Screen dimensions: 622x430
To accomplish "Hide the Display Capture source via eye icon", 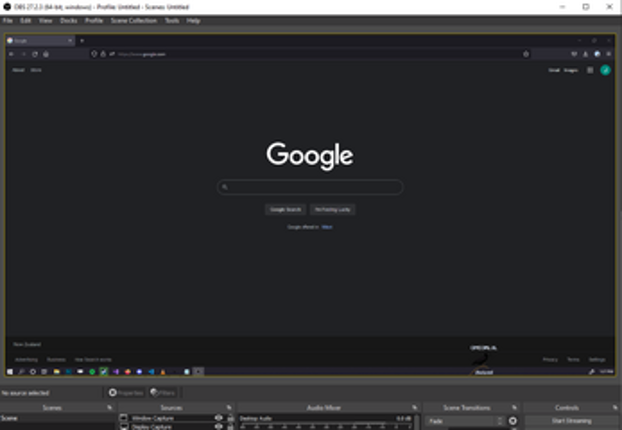I will (219, 427).
